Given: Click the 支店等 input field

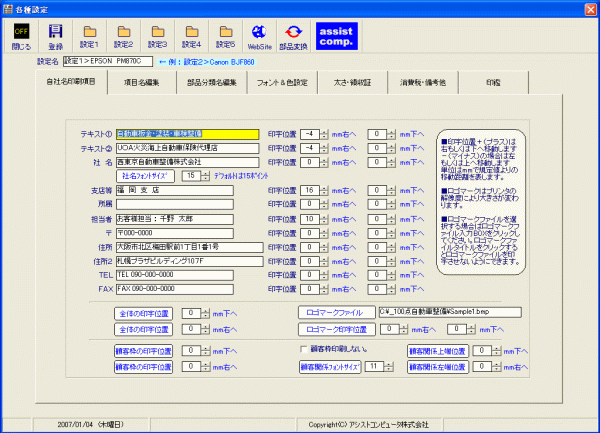Looking at the screenshot, I should tap(175, 190).
